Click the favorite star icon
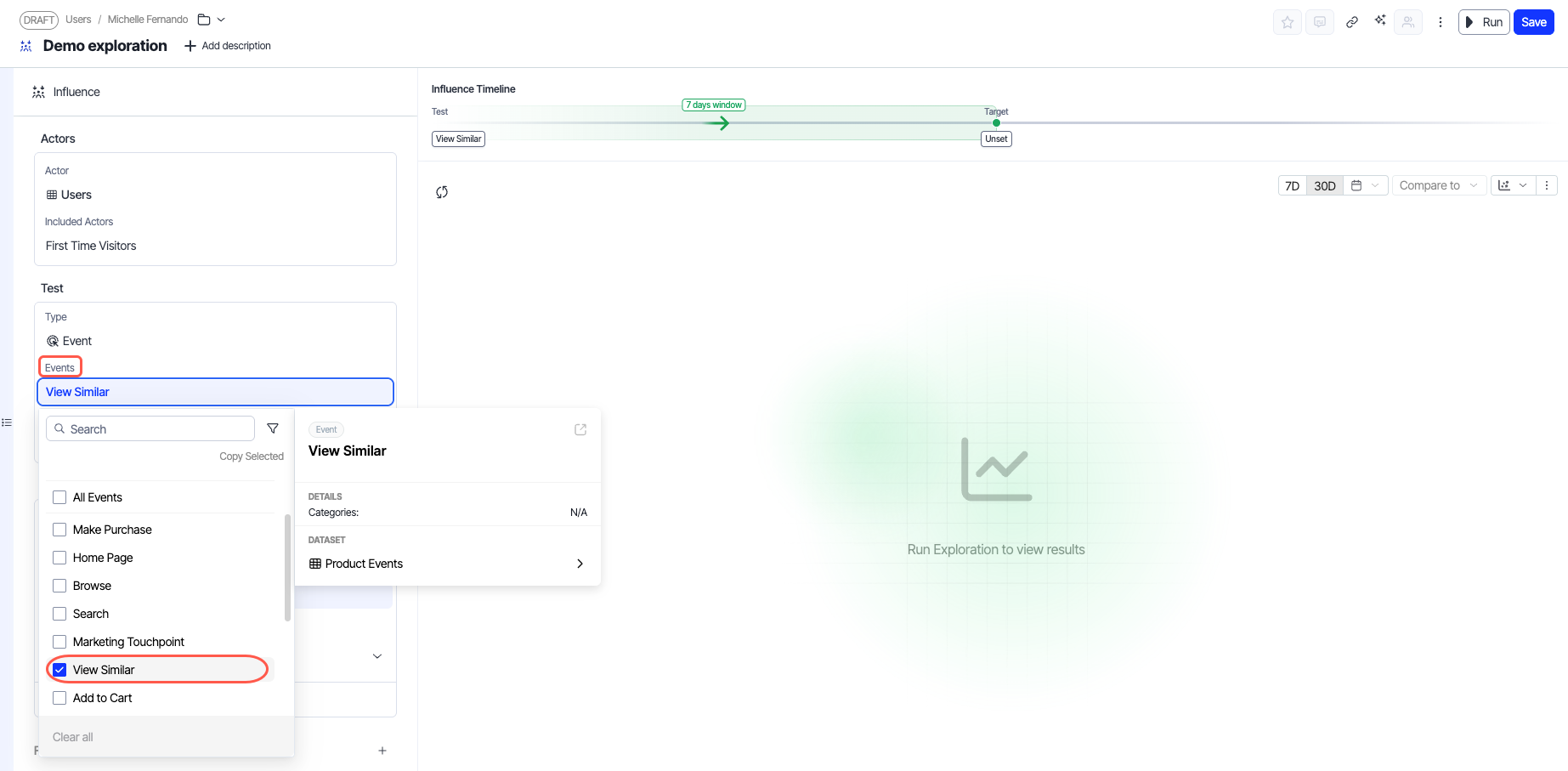1568x771 pixels. pyautogui.click(x=1287, y=22)
